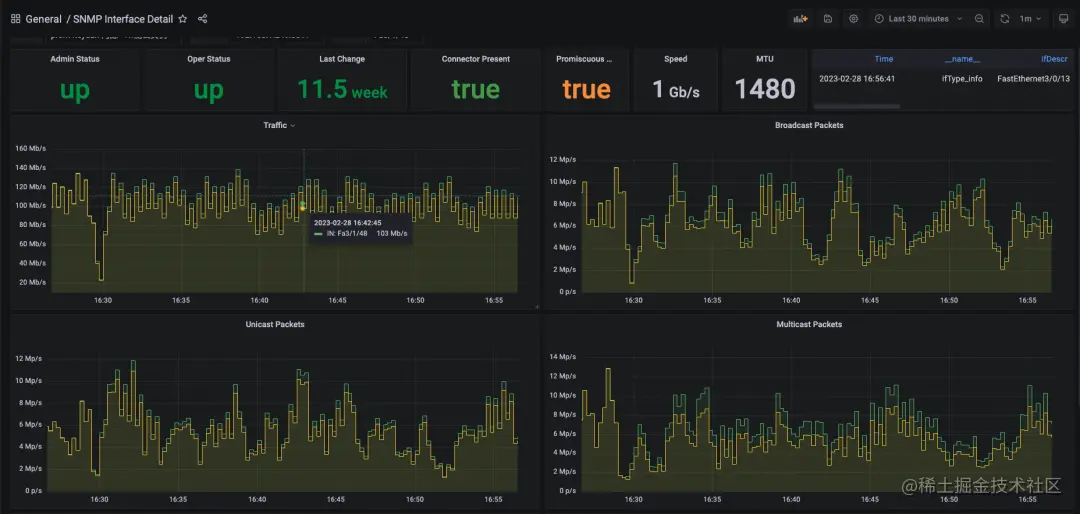Click the 1 Gb/s speed value
Screen dimensions: 1080x514
pyautogui.click(x=676, y=90)
